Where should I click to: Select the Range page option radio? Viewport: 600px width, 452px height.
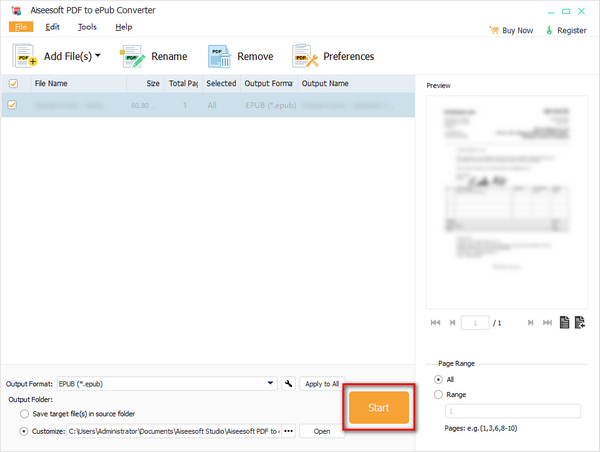(438, 394)
